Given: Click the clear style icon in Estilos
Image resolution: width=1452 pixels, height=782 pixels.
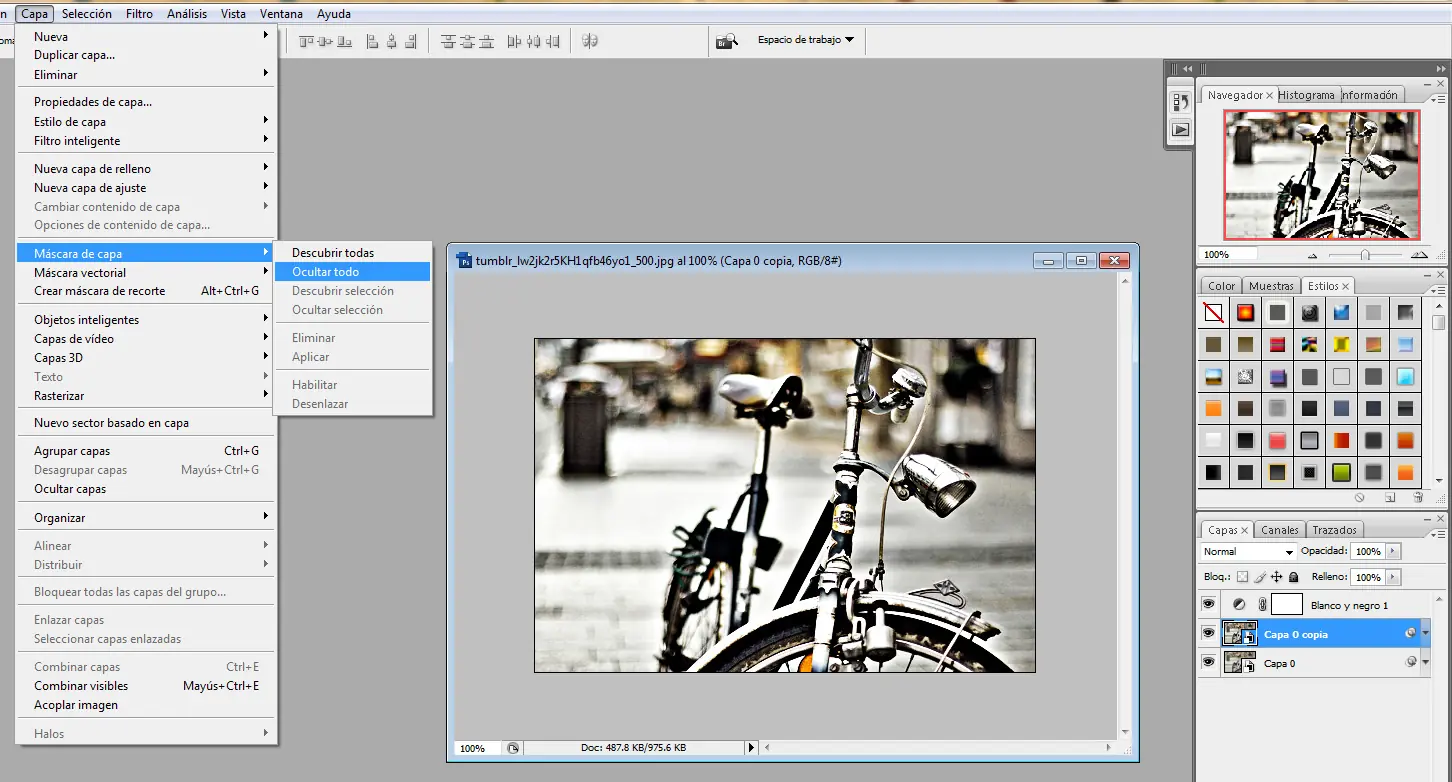Looking at the screenshot, I should click(1360, 497).
